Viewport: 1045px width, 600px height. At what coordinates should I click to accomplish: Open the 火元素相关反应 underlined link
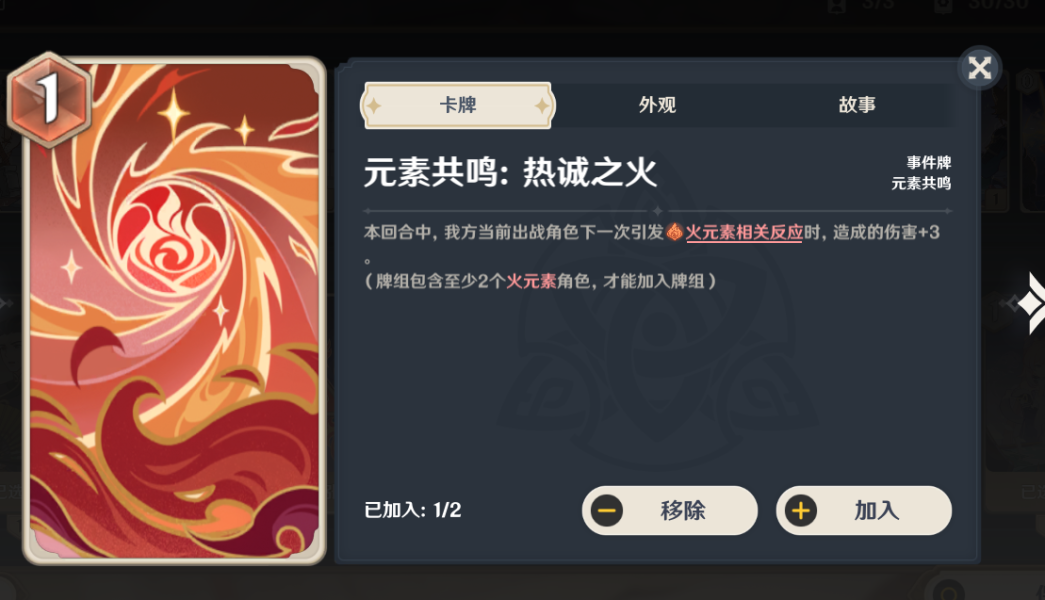click(x=744, y=233)
